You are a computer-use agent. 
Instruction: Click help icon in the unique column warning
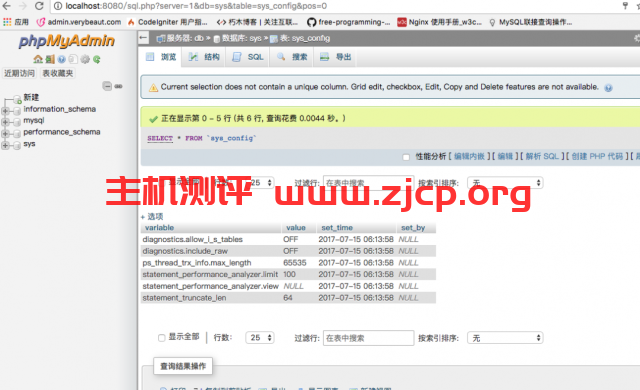608,88
